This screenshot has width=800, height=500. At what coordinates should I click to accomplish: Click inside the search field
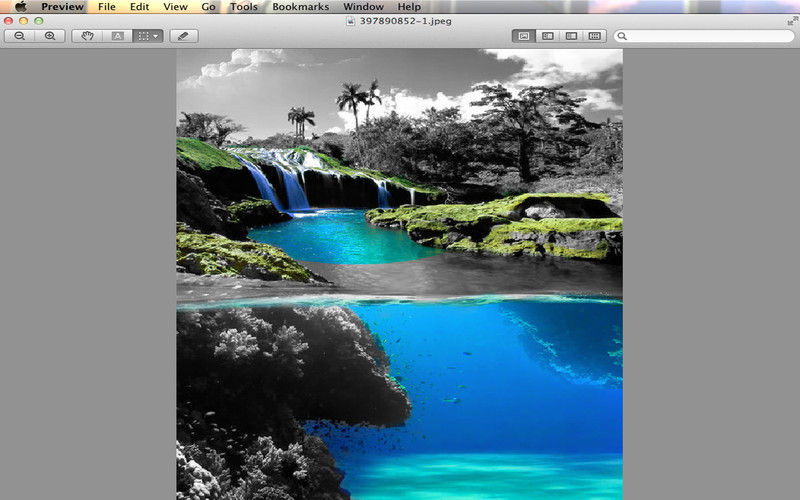(x=704, y=36)
